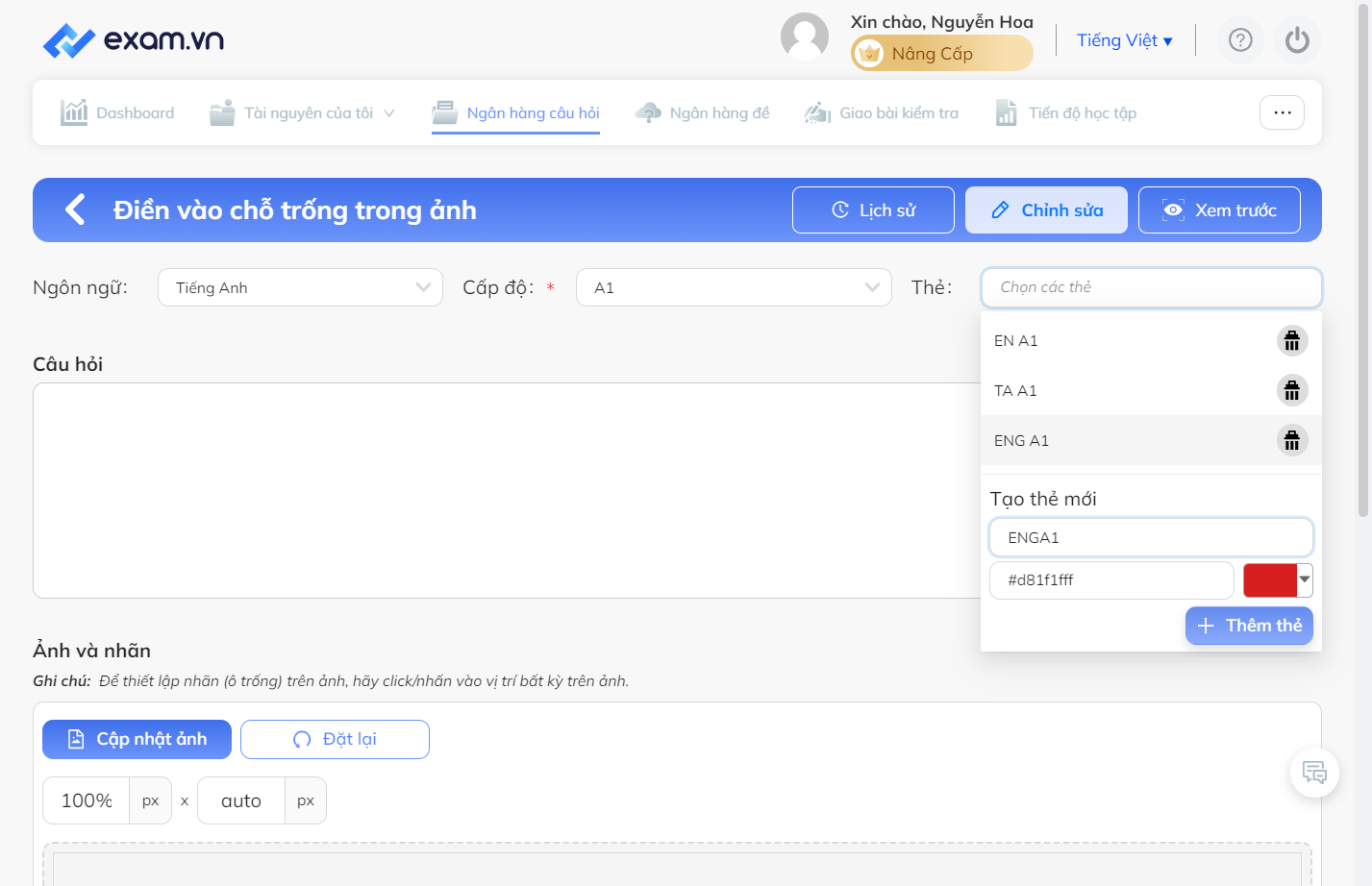Click the hex color field #d81f1fff
The image size is (1372, 886).
click(x=1111, y=579)
